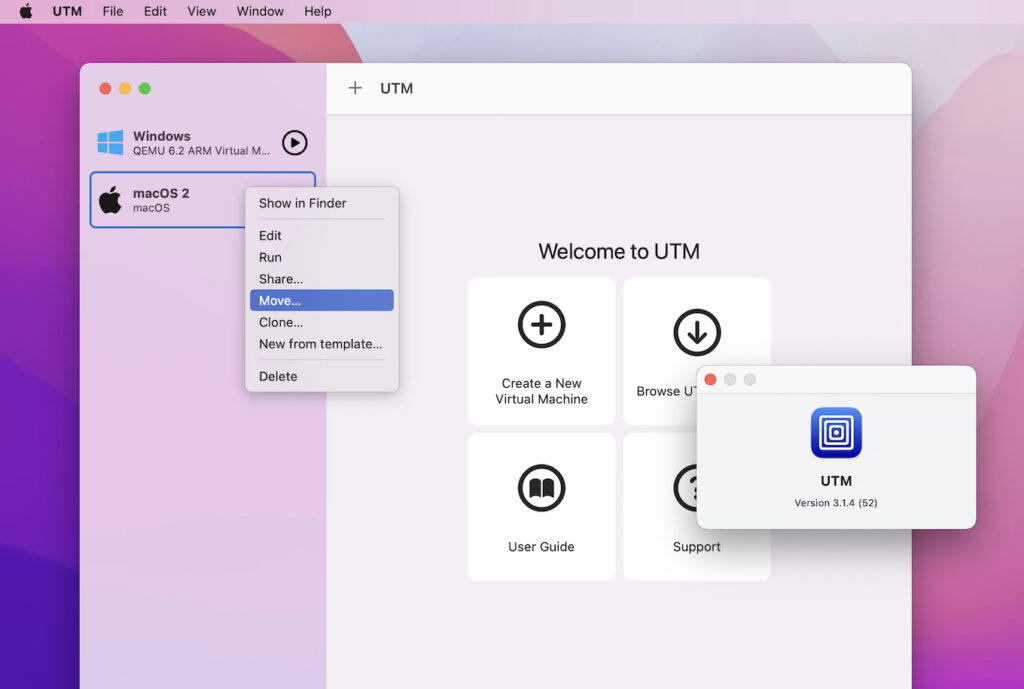Choose Clone from the context menu

[280, 322]
